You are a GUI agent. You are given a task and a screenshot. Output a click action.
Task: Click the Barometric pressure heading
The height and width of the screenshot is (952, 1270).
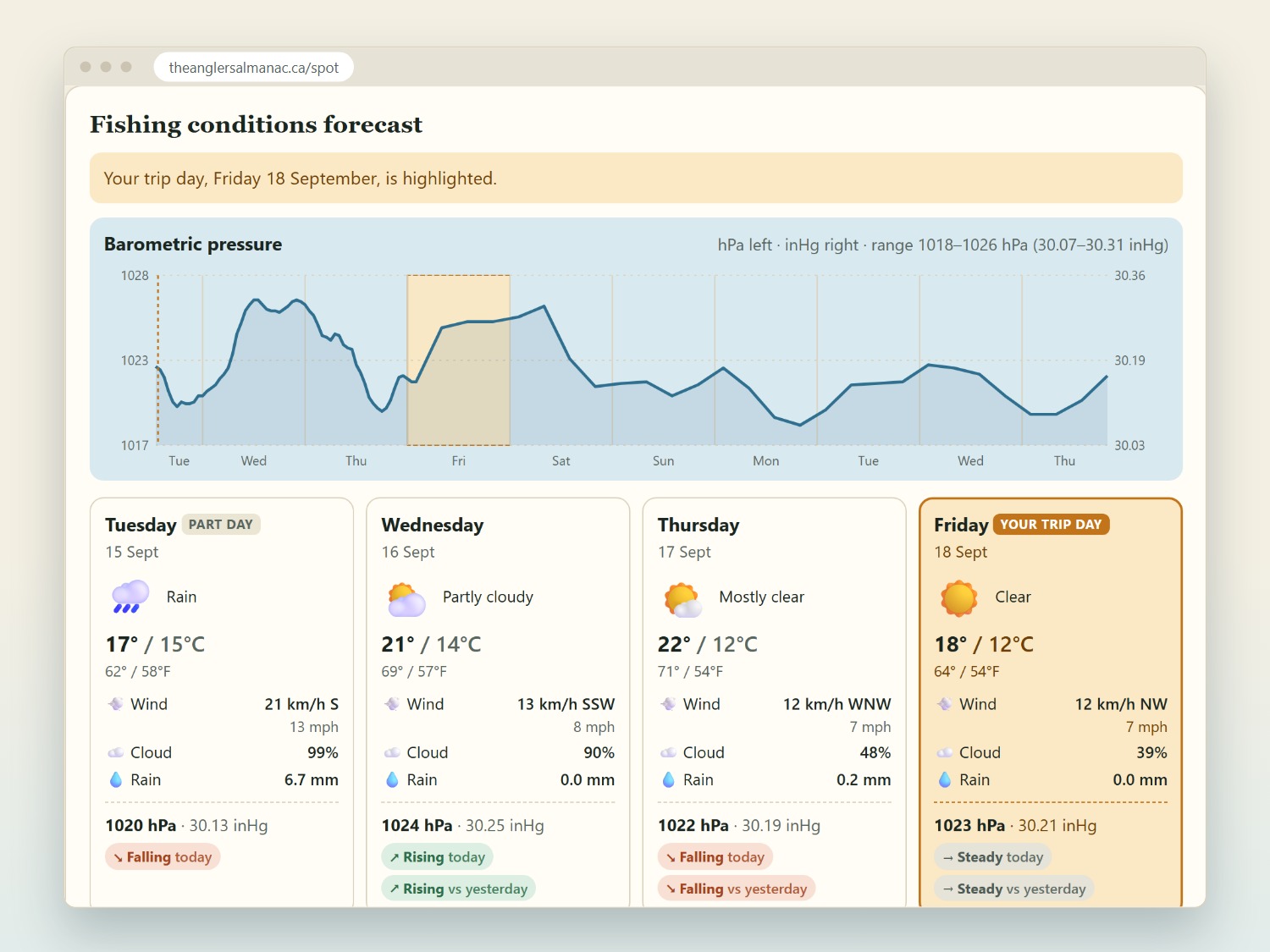pyautogui.click(x=193, y=245)
